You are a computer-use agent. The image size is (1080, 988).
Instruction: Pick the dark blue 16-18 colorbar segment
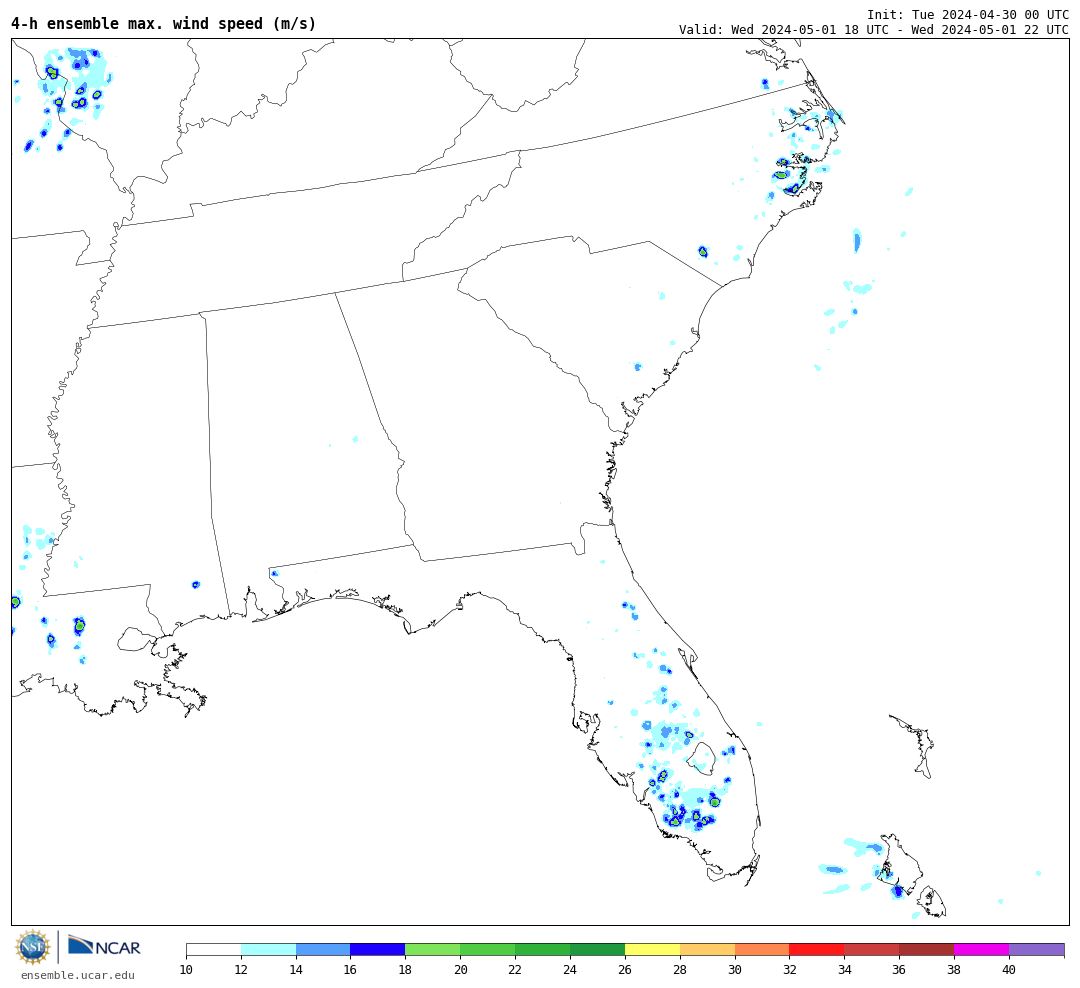tap(378, 949)
